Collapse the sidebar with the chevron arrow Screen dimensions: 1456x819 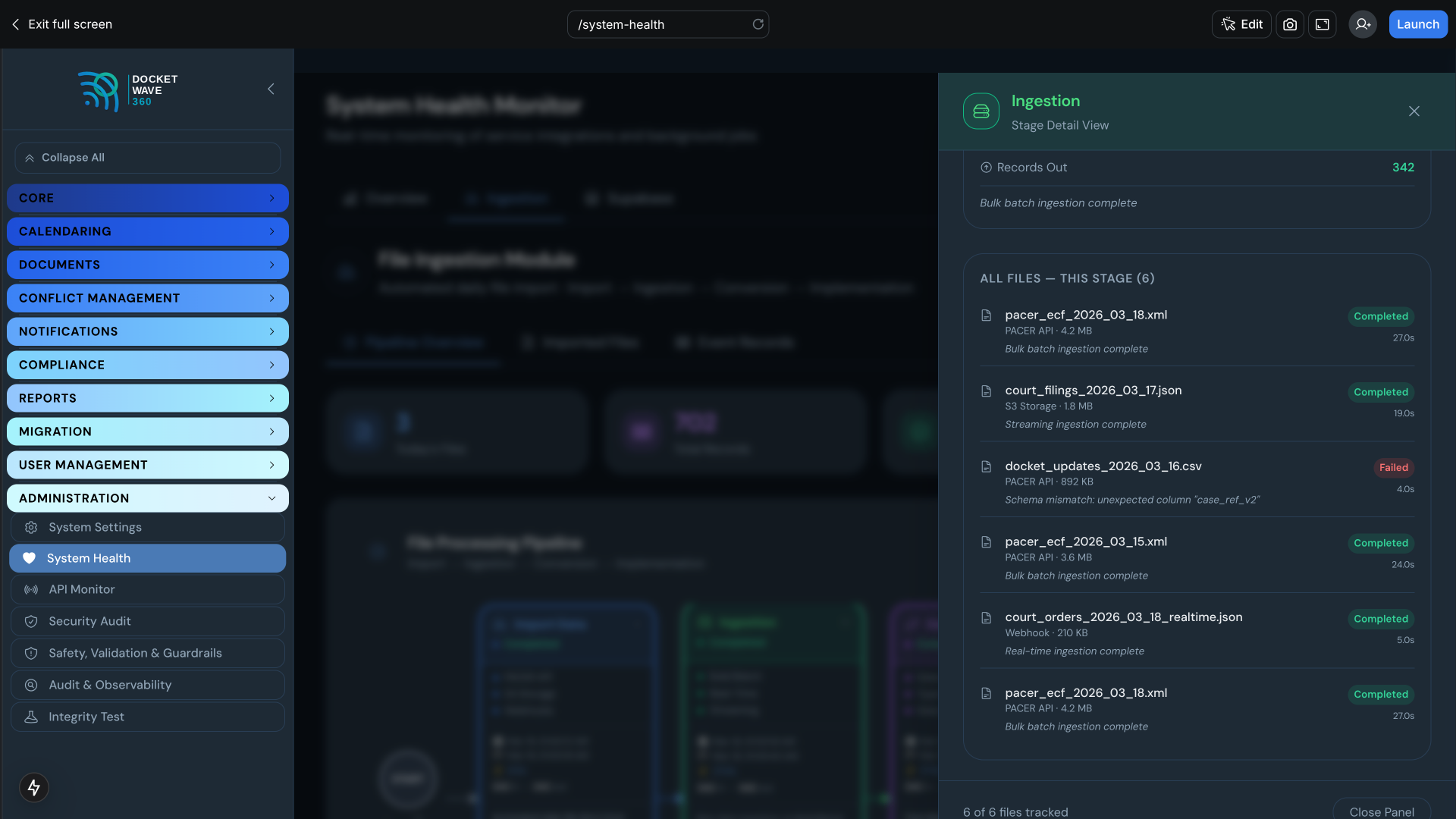point(271,89)
